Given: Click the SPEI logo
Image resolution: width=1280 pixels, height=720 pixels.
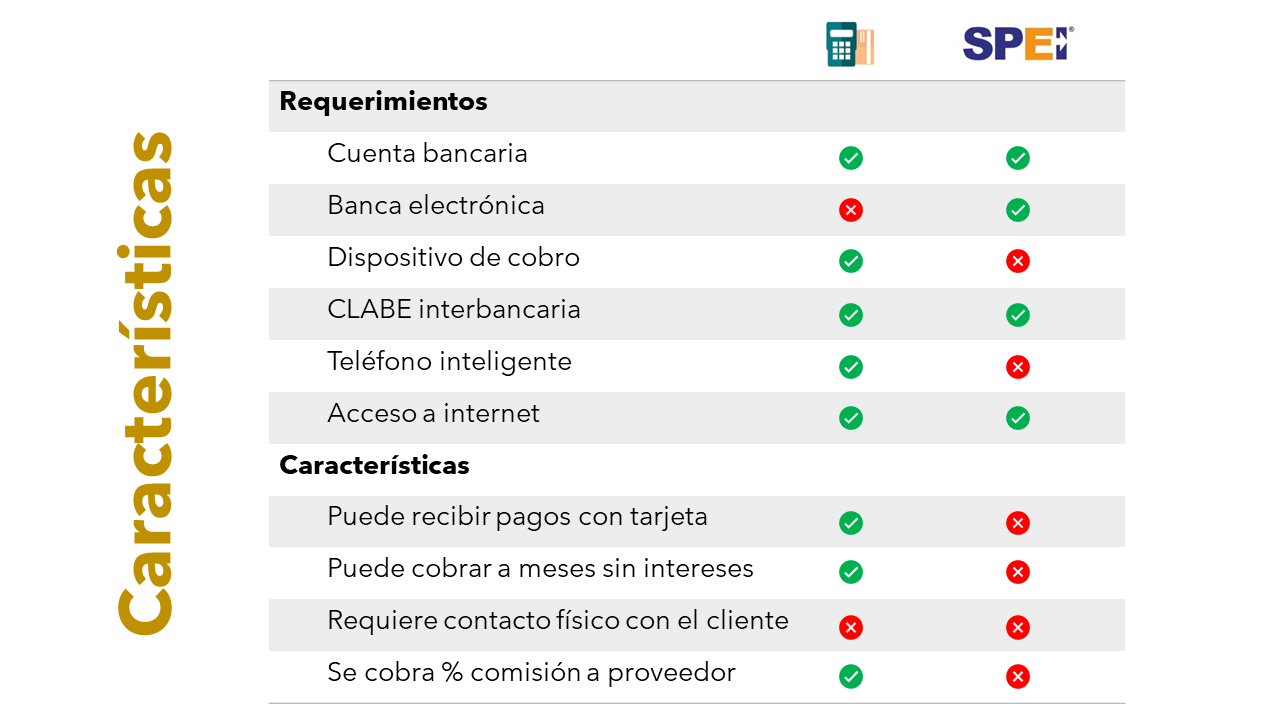Looking at the screenshot, I should point(1017,44).
